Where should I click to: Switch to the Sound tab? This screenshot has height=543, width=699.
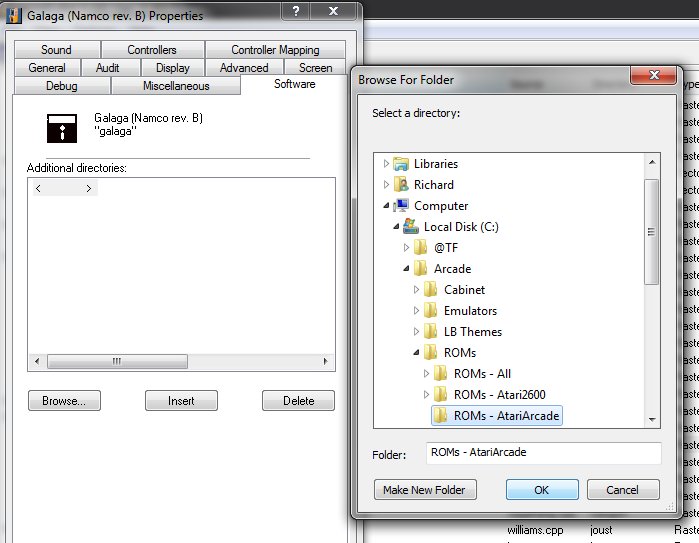(57, 49)
